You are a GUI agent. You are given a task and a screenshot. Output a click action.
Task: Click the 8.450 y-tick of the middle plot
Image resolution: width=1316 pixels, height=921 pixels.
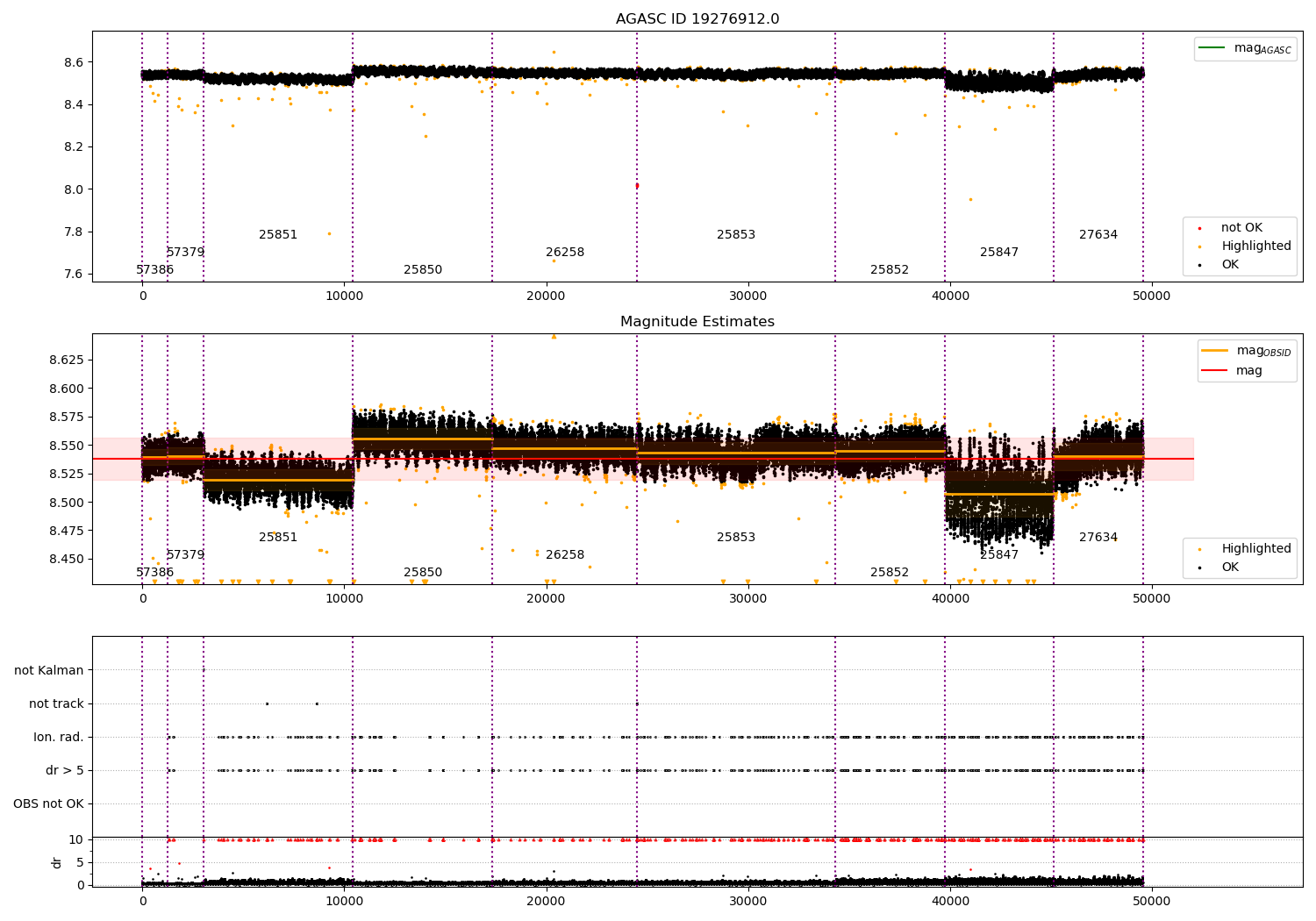point(67,560)
